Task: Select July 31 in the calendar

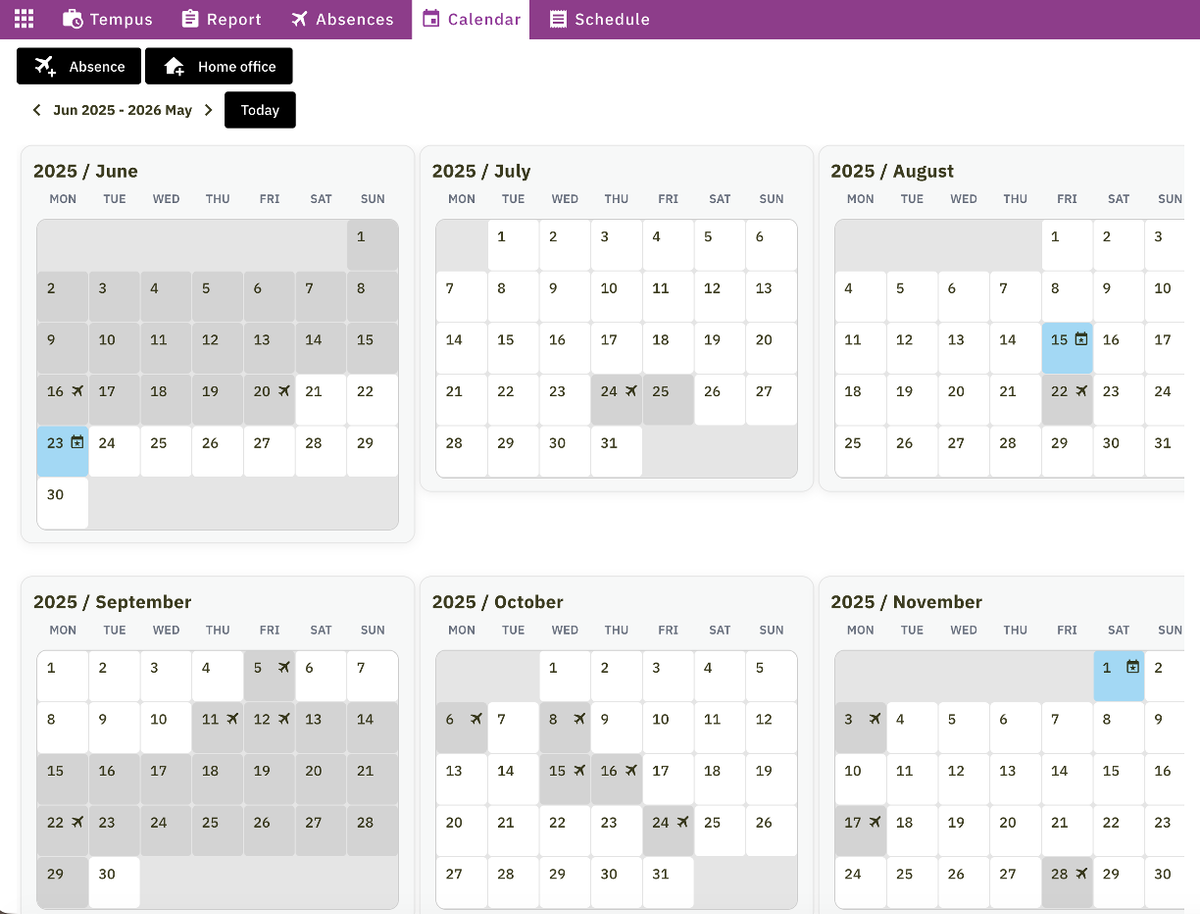Action: click(x=617, y=451)
